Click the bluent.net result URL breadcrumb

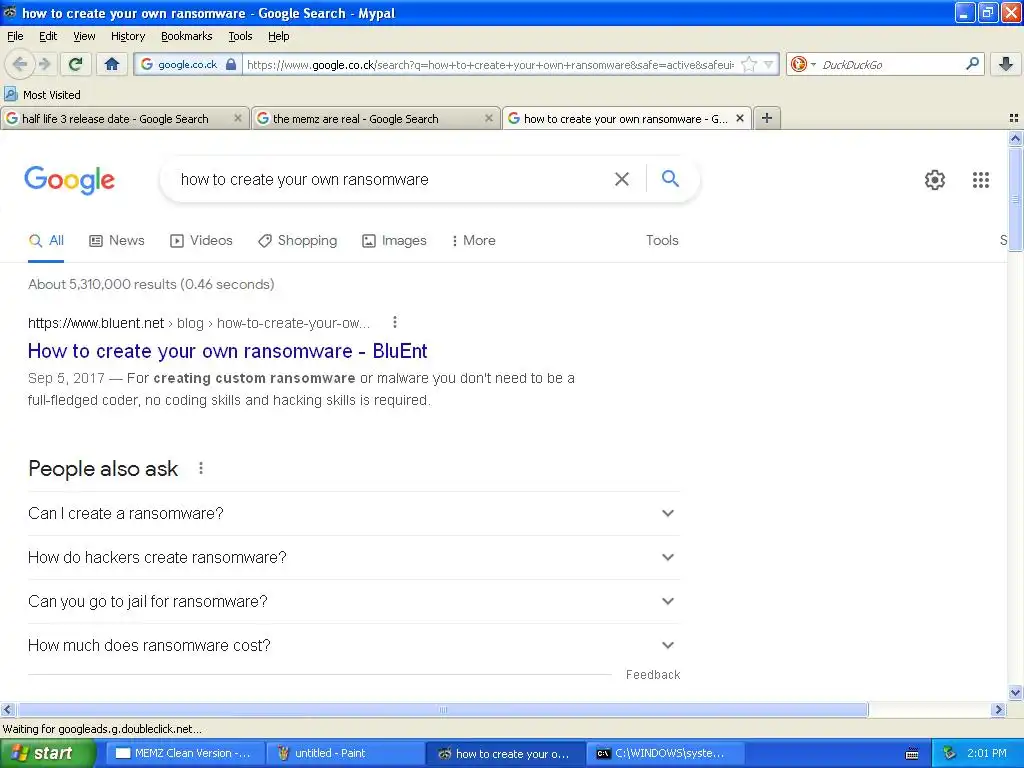click(199, 323)
